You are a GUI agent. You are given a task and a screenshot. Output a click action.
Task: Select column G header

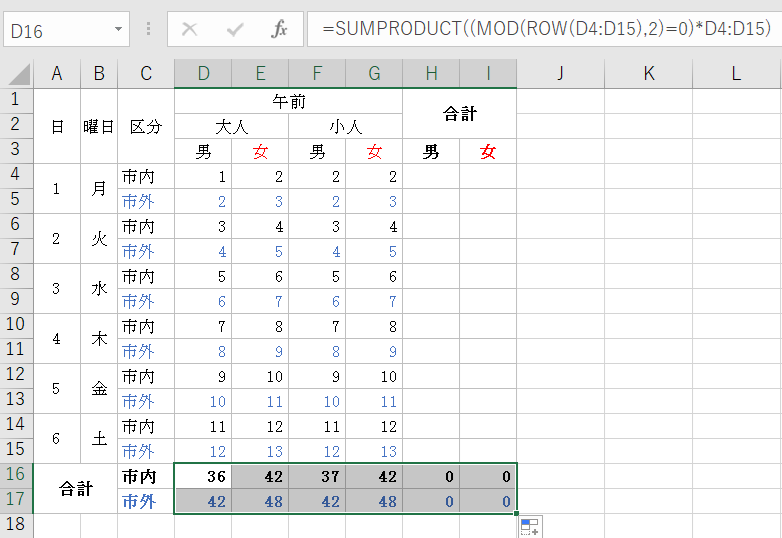pyautogui.click(x=374, y=74)
